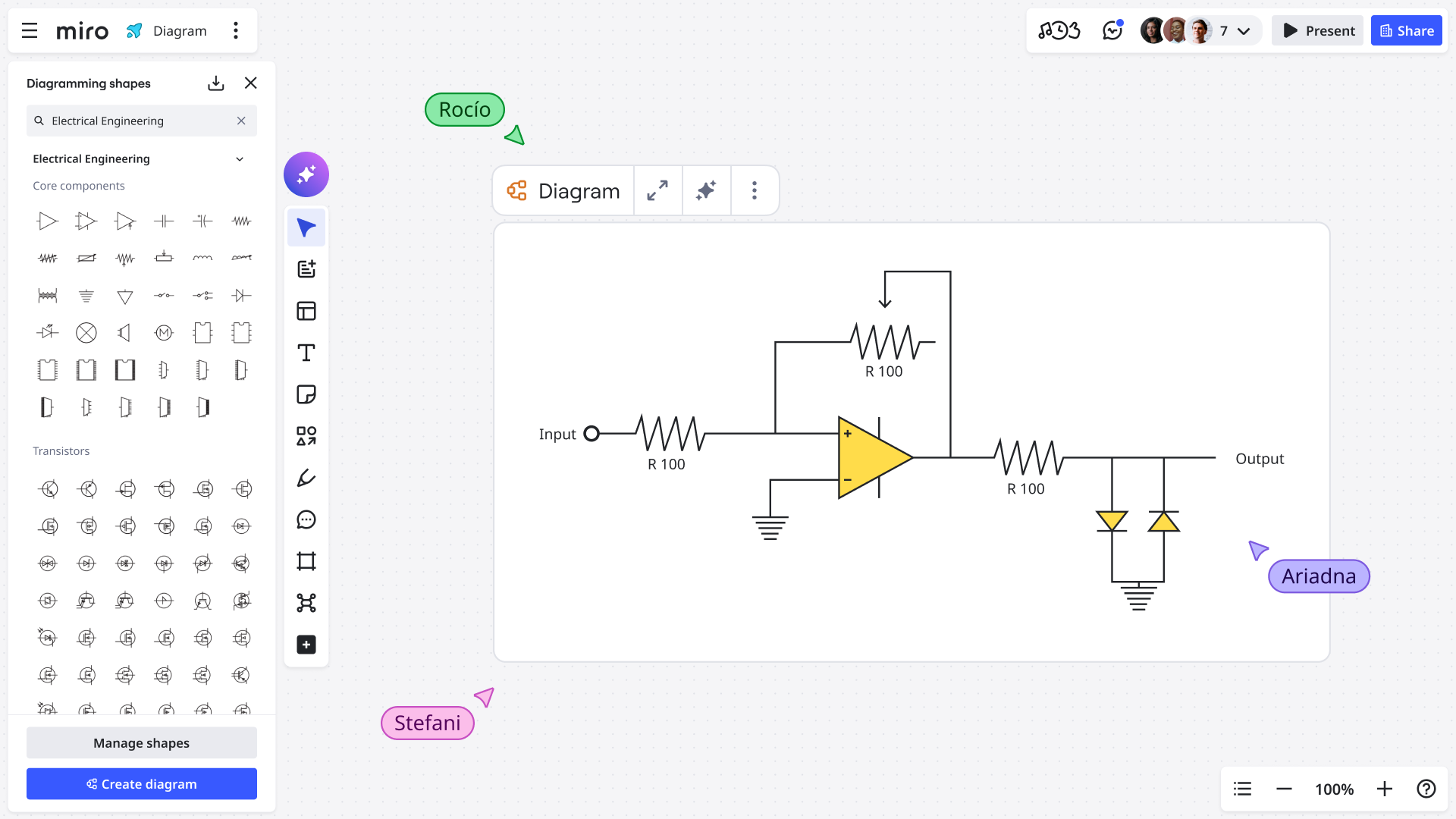Select the frame tool

click(306, 561)
